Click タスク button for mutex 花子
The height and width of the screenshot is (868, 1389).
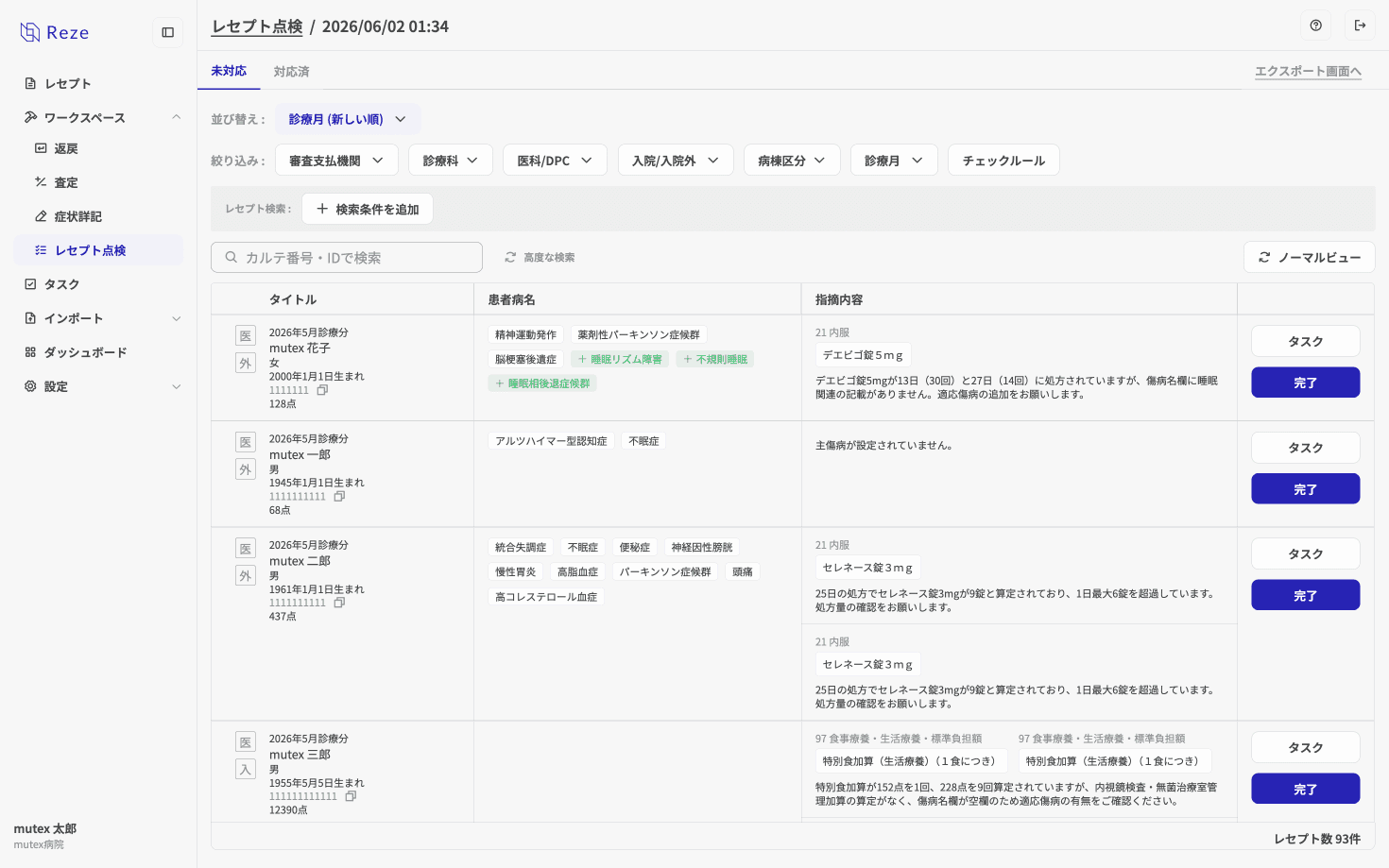1306,341
